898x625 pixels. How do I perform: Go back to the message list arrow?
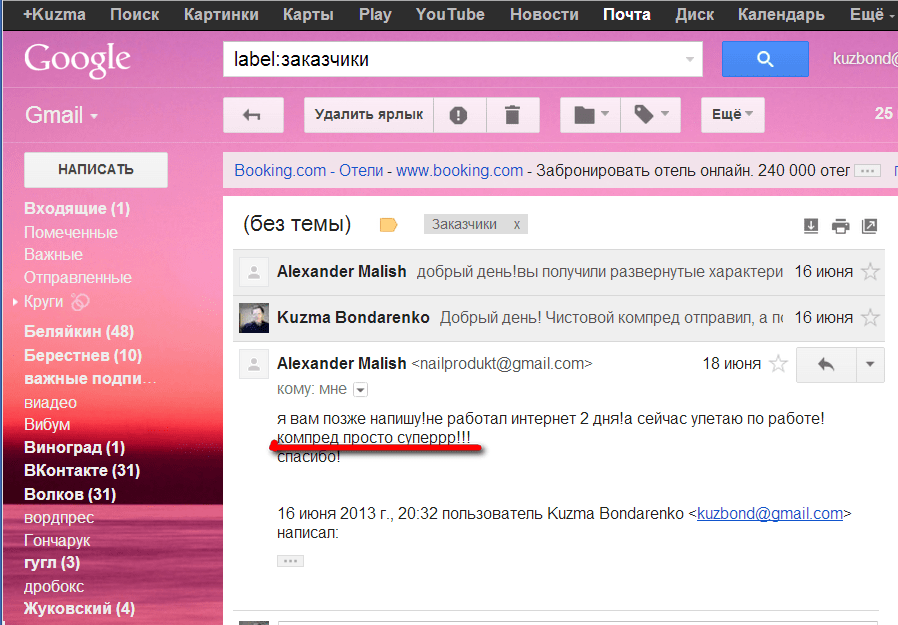[x=253, y=115]
